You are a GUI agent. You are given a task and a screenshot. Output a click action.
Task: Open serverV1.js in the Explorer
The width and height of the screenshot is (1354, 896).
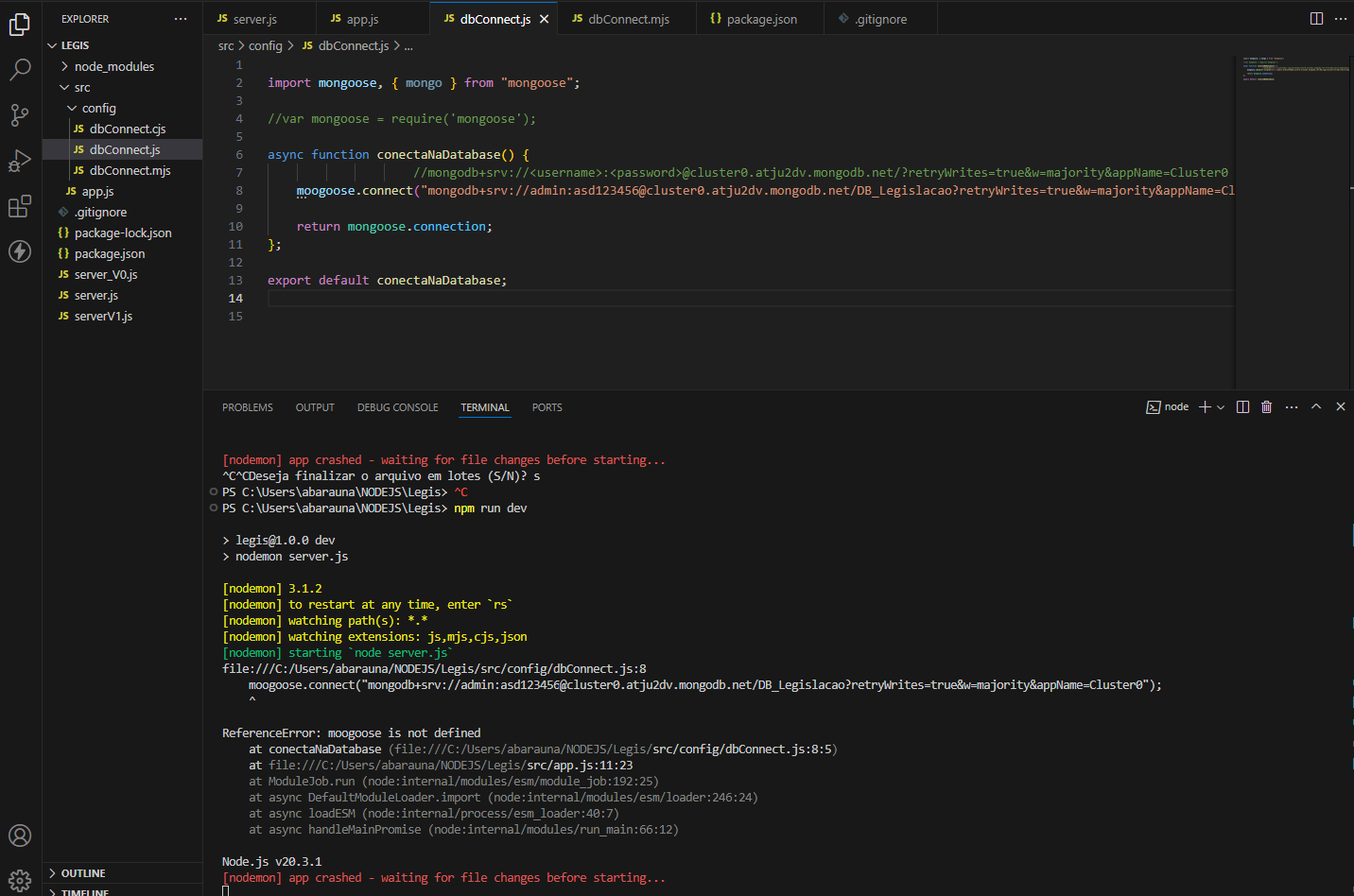click(123, 316)
